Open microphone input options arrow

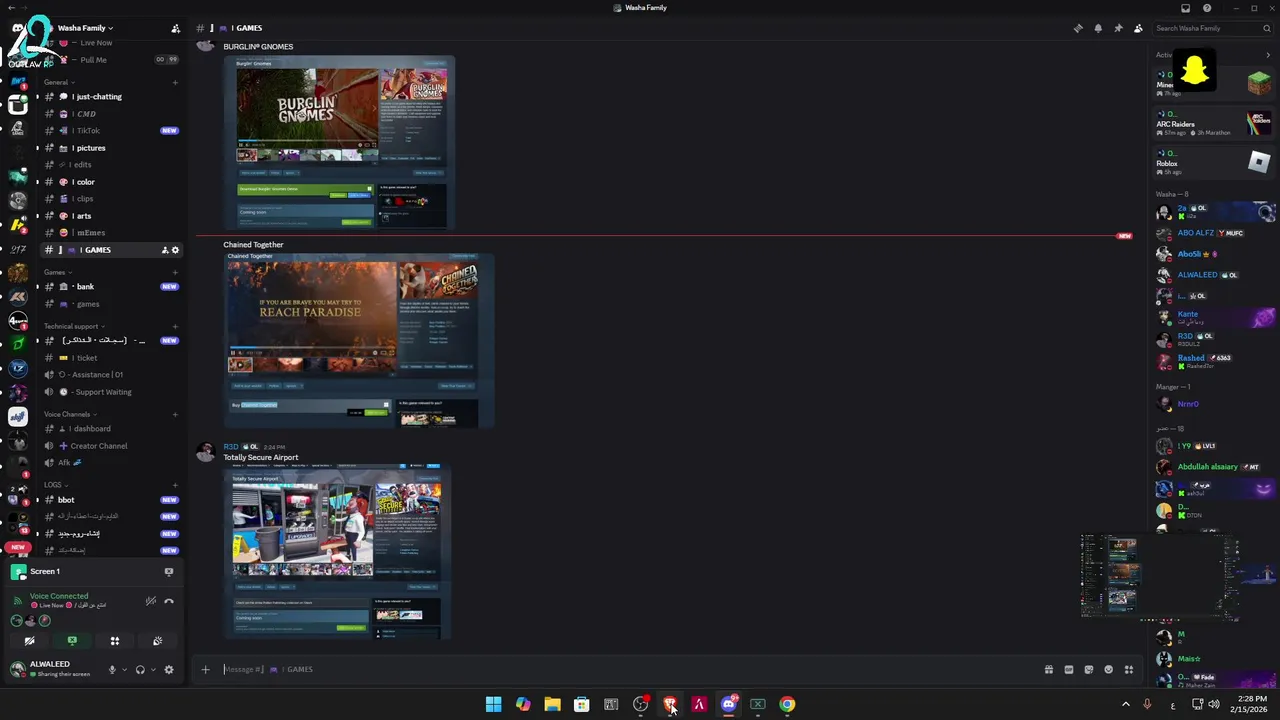[x=124, y=670]
